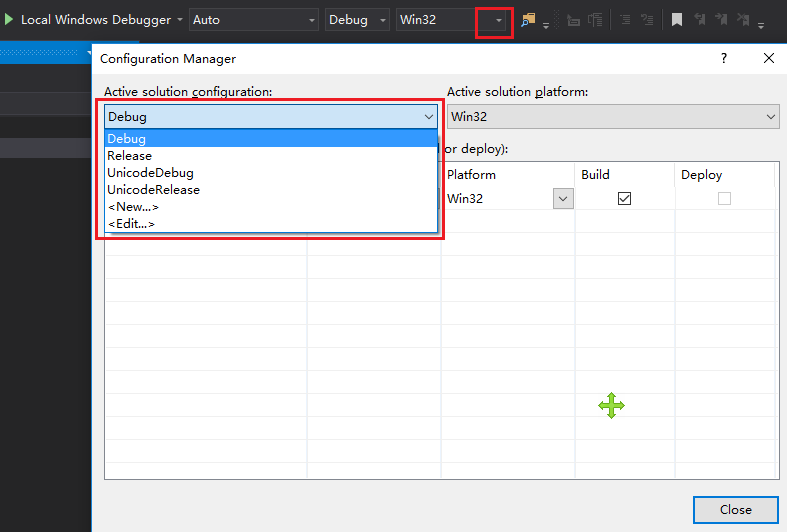The height and width of the screenshot is (532, 787).
Task: Select Debug in the configuration list
Action: [x=271, y=139]
